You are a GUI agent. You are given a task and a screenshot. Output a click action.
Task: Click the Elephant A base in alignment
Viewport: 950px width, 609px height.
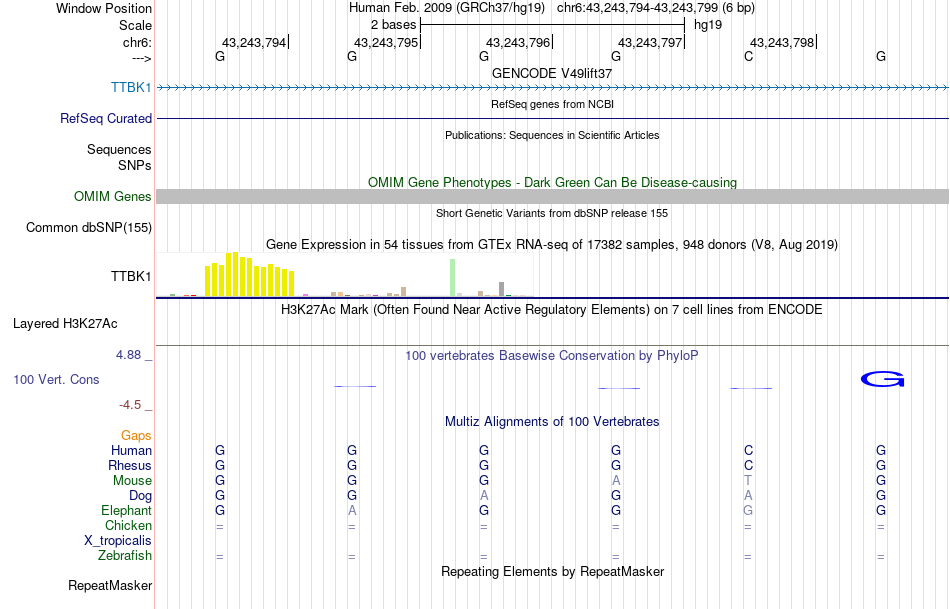click(351, 510)
